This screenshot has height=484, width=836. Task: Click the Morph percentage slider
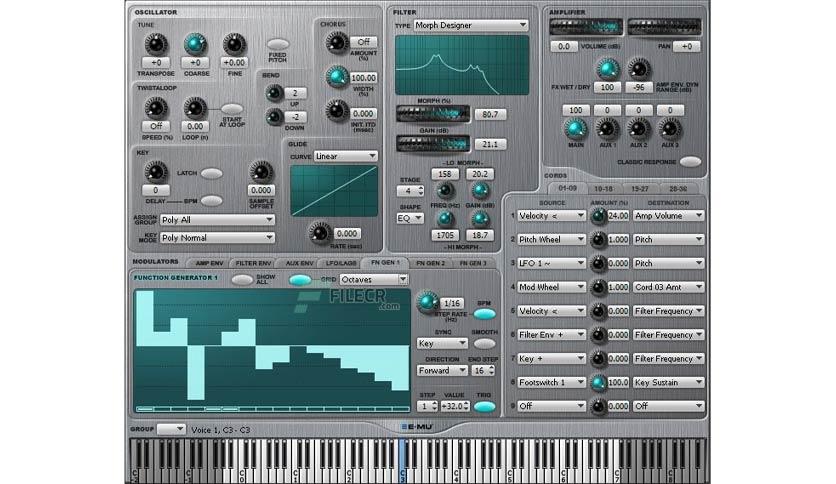433,114
